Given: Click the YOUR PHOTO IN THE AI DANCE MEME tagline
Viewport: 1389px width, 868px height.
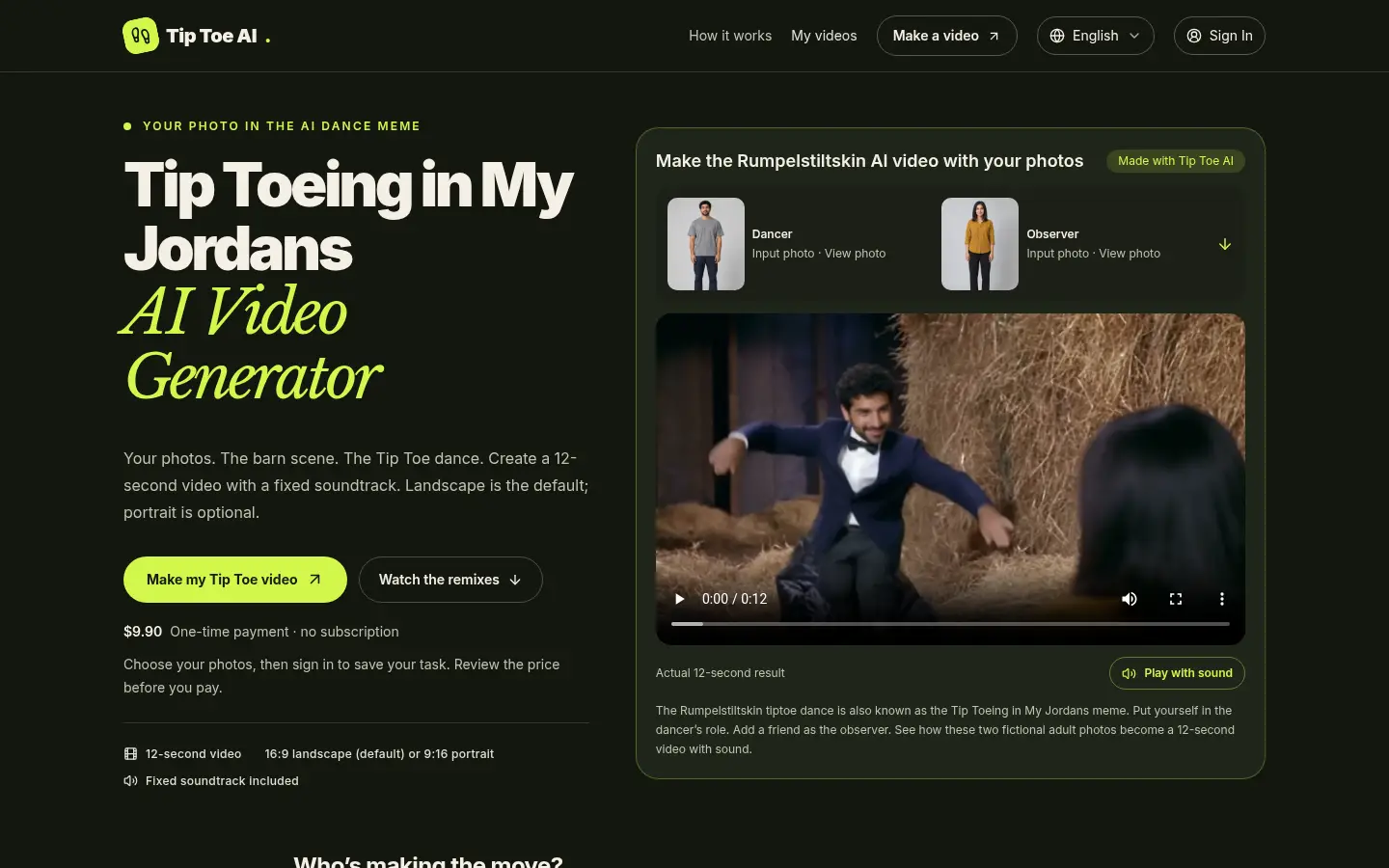Looking at the screenshot, I should [x=282, y=126].
